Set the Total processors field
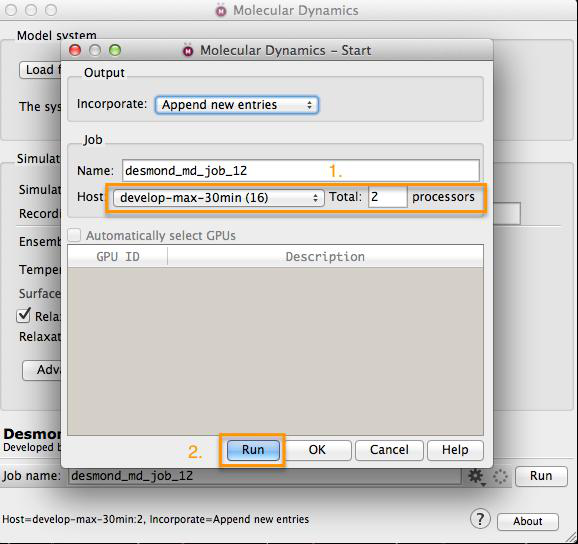The width and height of the screenshot is (578, 544). [x=387, y=197]
